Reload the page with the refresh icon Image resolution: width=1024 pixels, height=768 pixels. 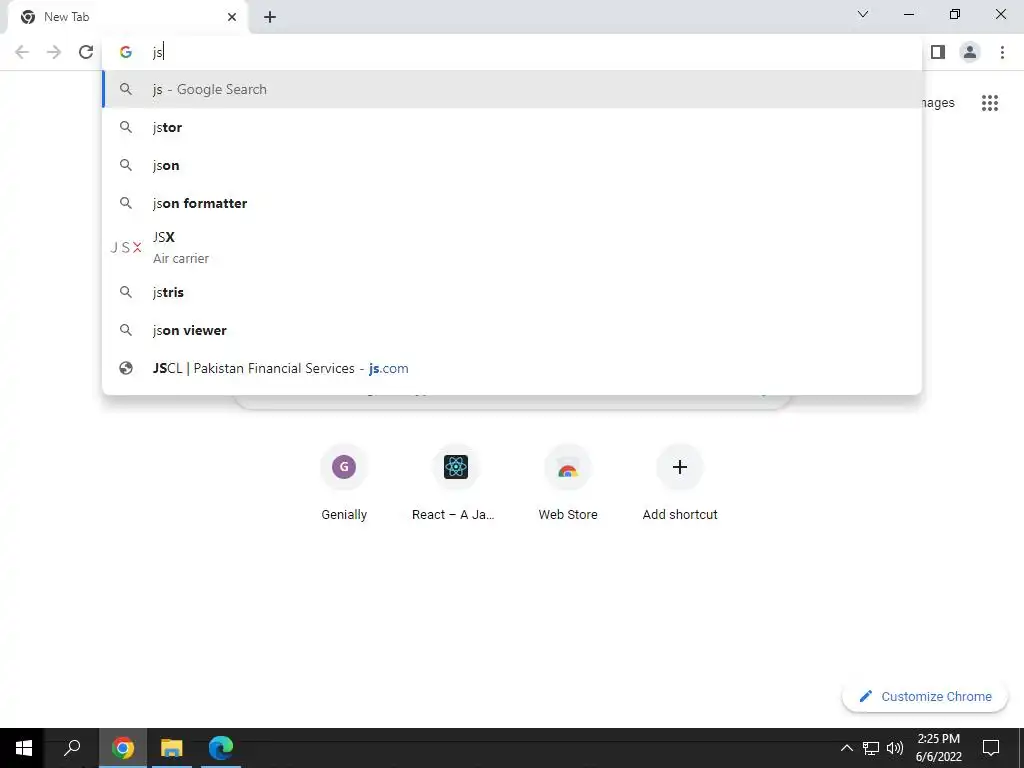click(86, 52)
